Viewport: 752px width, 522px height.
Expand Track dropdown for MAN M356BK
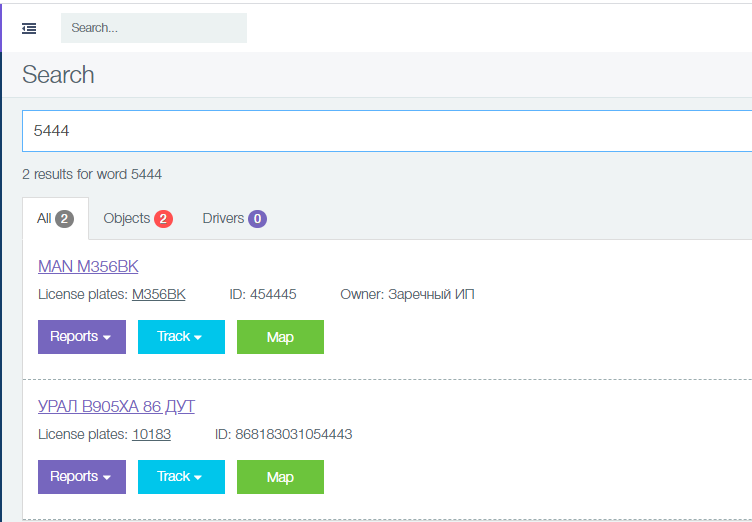pyautogui.click(x=181, y=337)
